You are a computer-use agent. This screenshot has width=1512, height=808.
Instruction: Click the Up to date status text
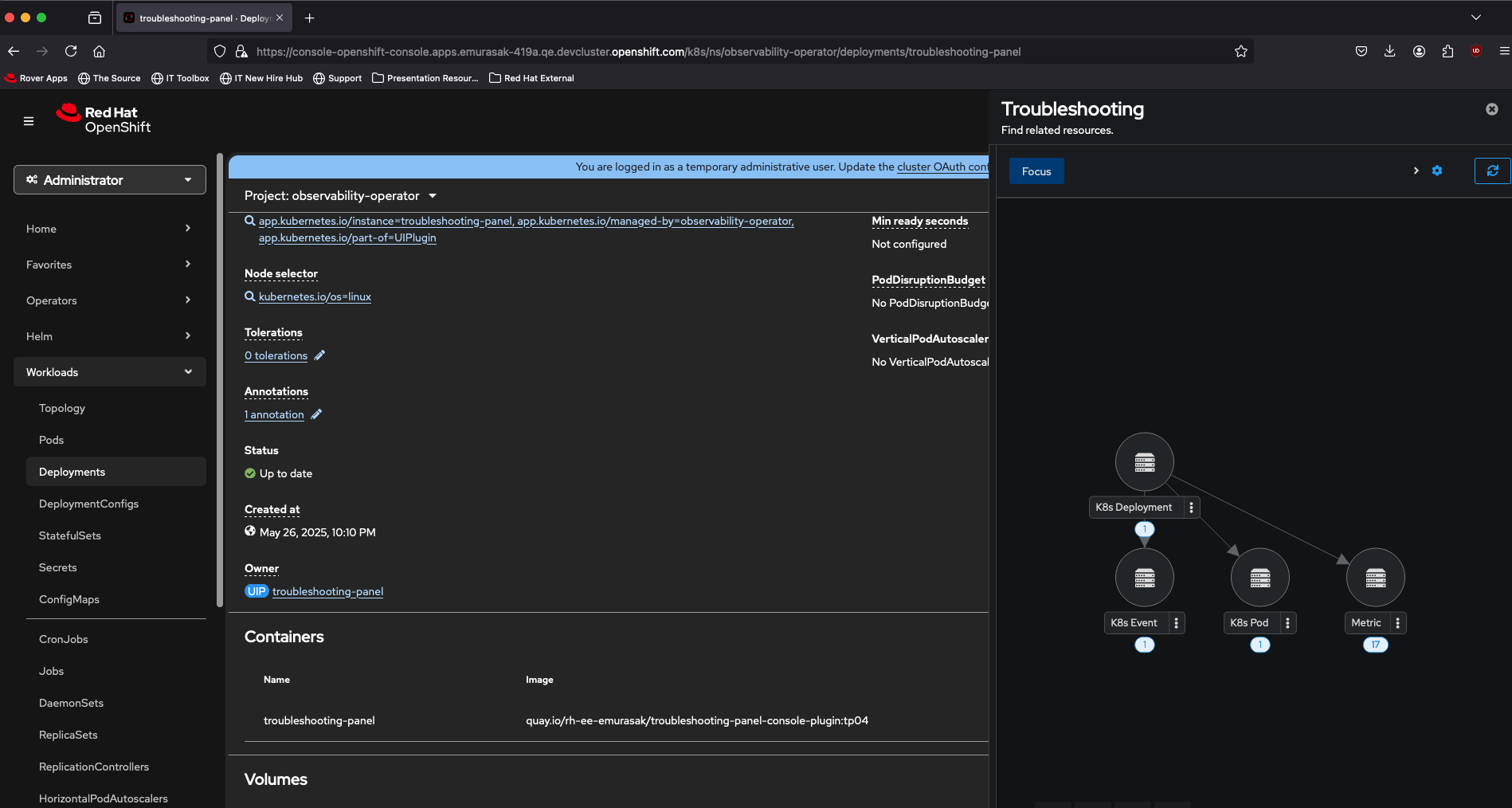pos(286,473)
